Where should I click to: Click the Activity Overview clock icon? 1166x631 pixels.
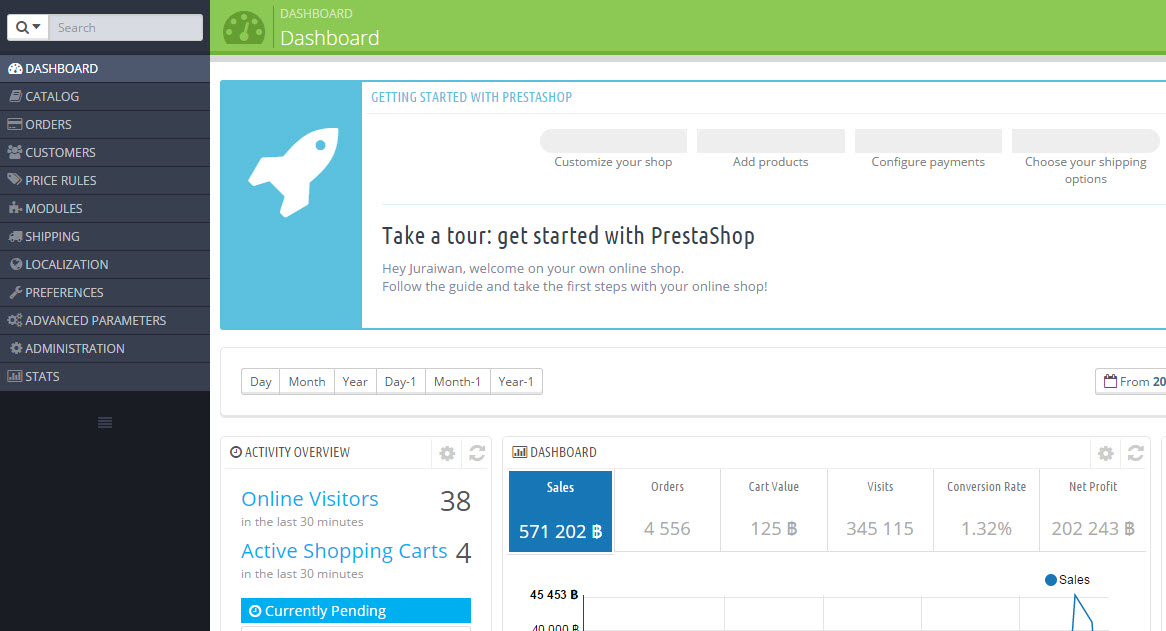236,452
